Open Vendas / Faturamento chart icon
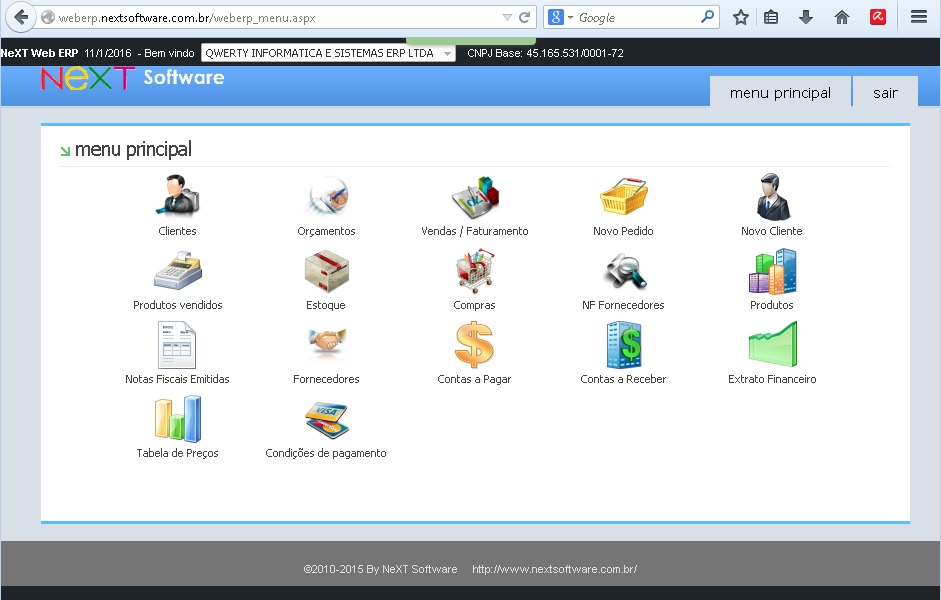The width and height of the screenshot is (941, 600). (x=475, y=197)
